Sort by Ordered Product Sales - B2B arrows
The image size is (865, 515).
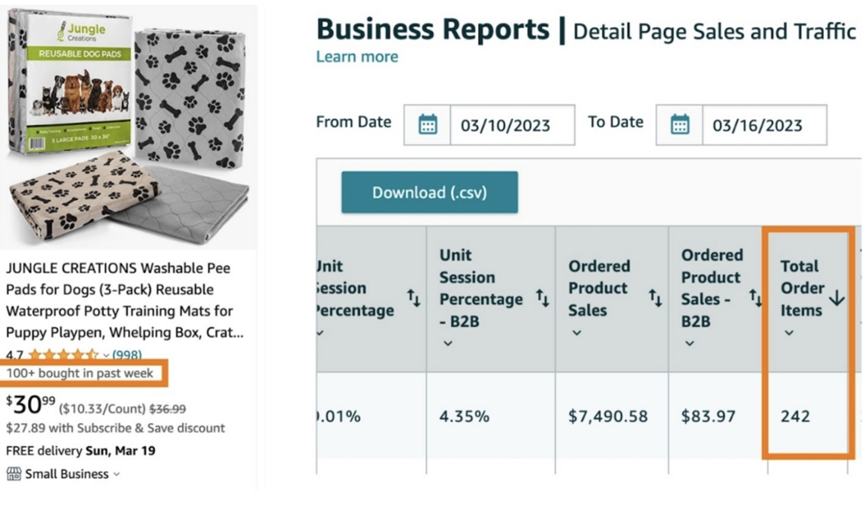point(755,298)
